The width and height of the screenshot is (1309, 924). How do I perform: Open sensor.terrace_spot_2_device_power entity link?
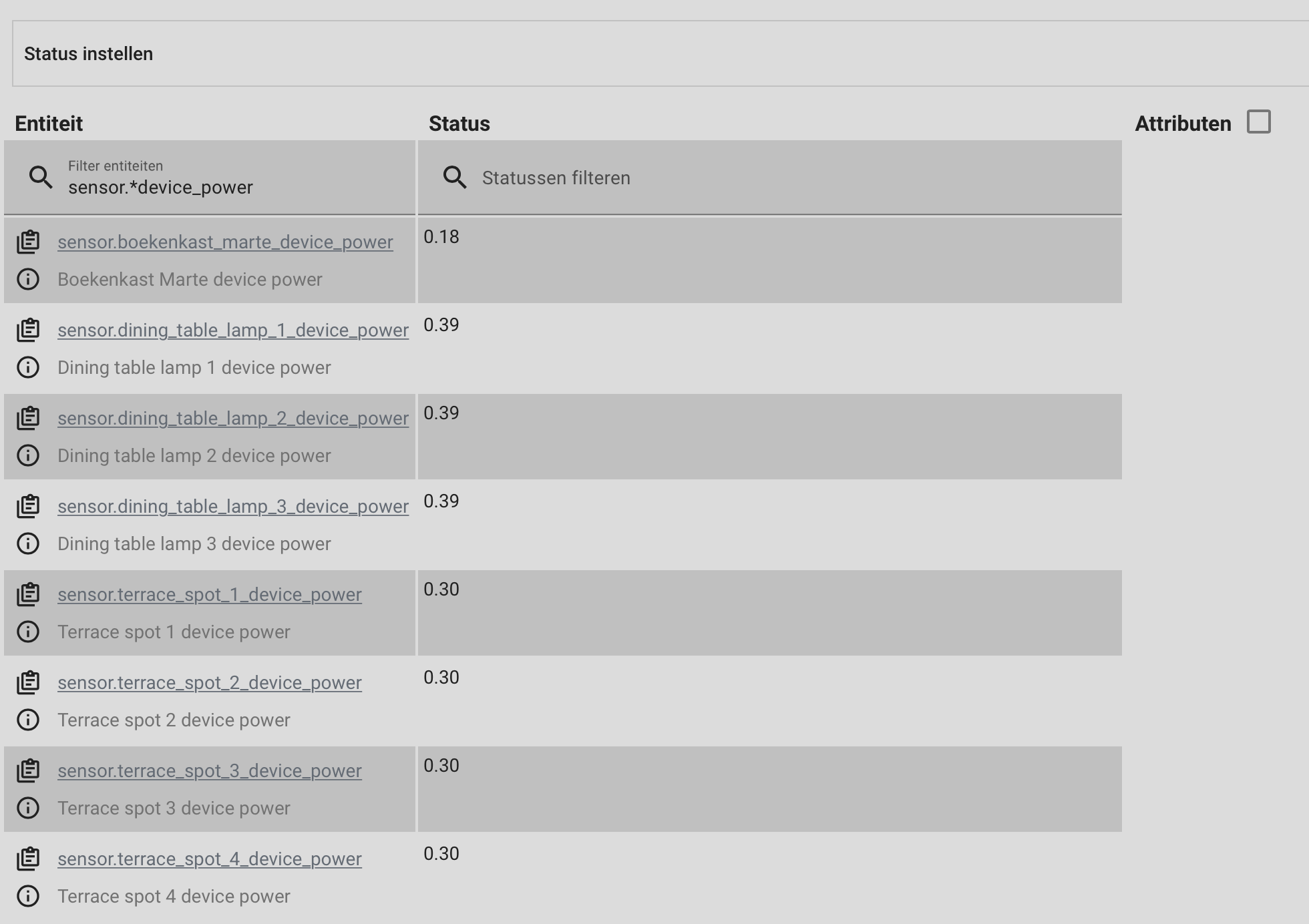click(x=209, y=683)
